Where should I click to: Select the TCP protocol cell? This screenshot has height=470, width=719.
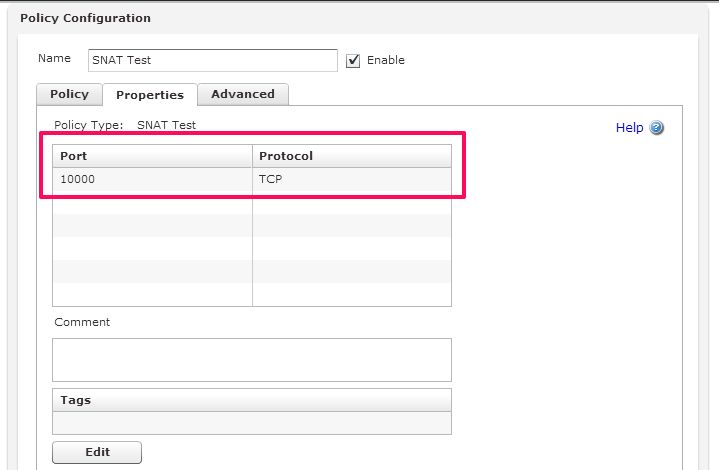coord(352,179)
